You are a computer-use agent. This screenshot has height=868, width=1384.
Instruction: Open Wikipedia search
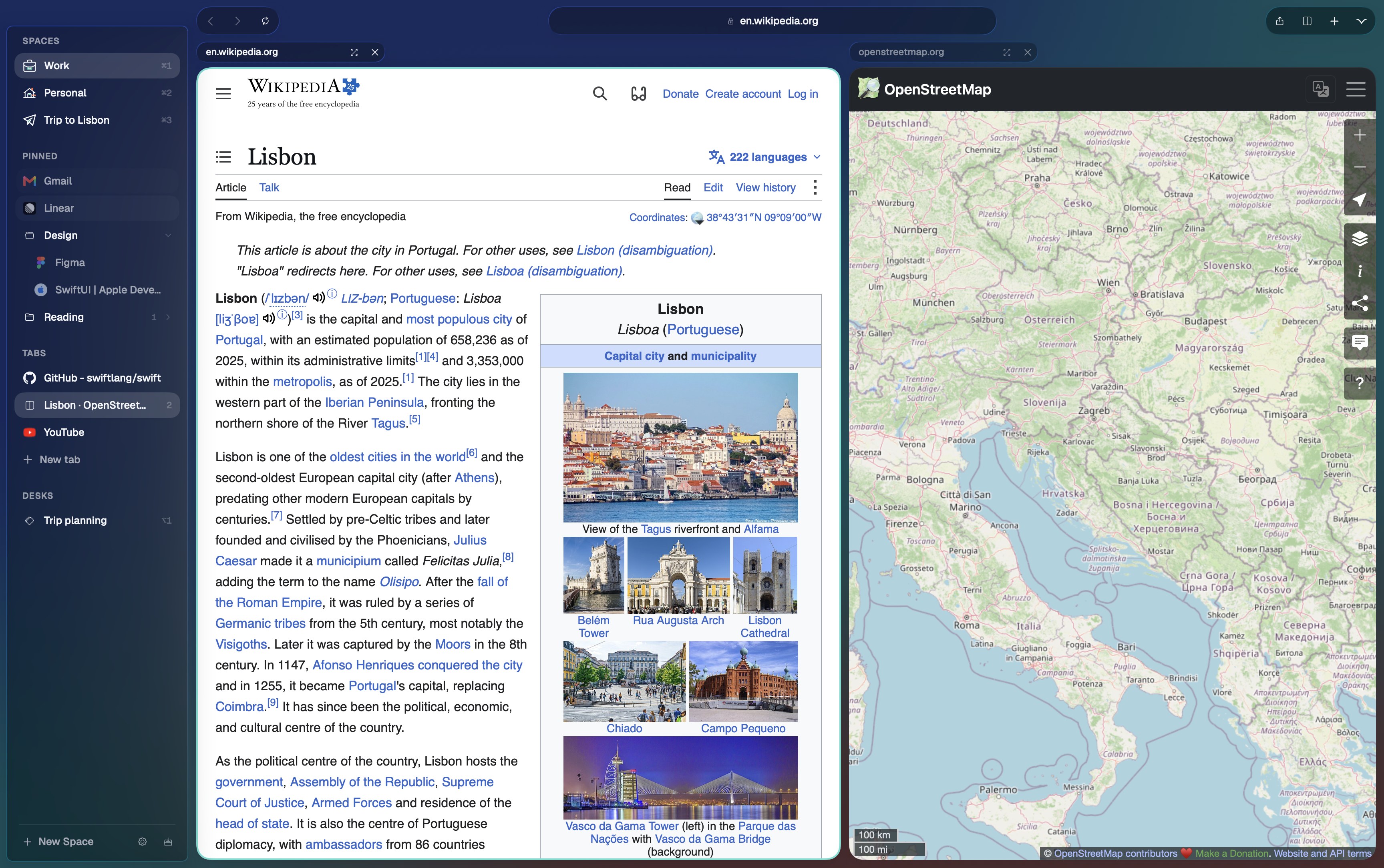(600, 94)
